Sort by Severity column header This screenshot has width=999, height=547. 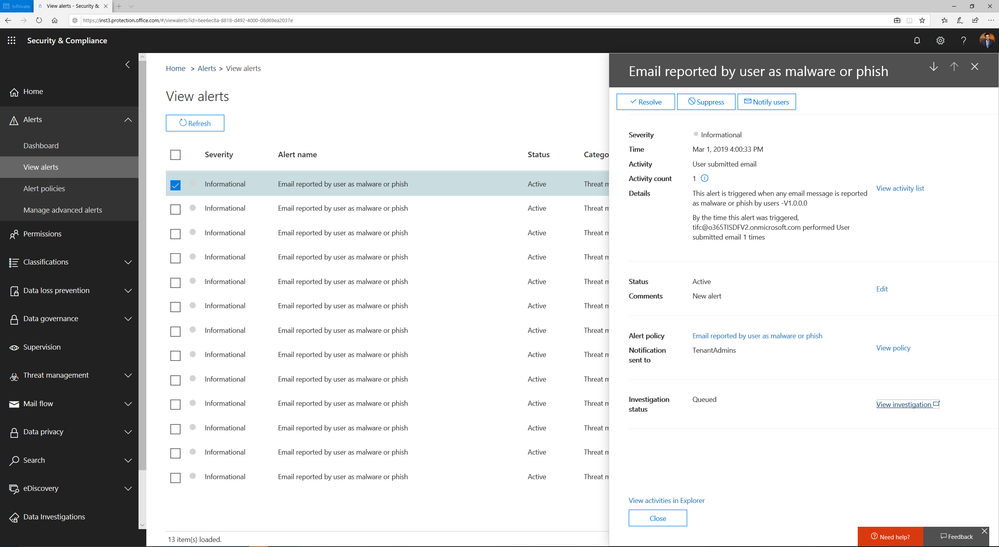[219, 155]
